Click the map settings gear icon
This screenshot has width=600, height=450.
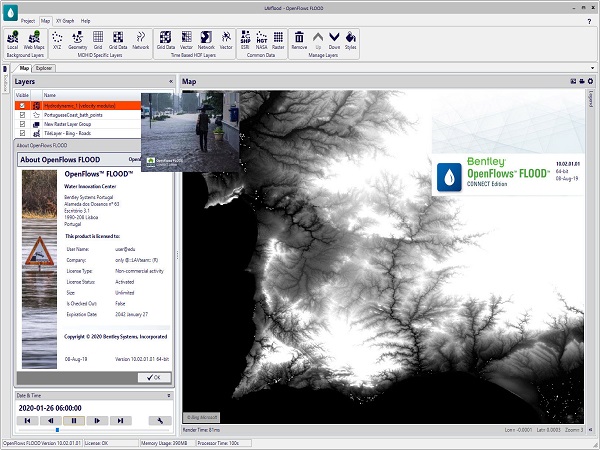[590, 81]
